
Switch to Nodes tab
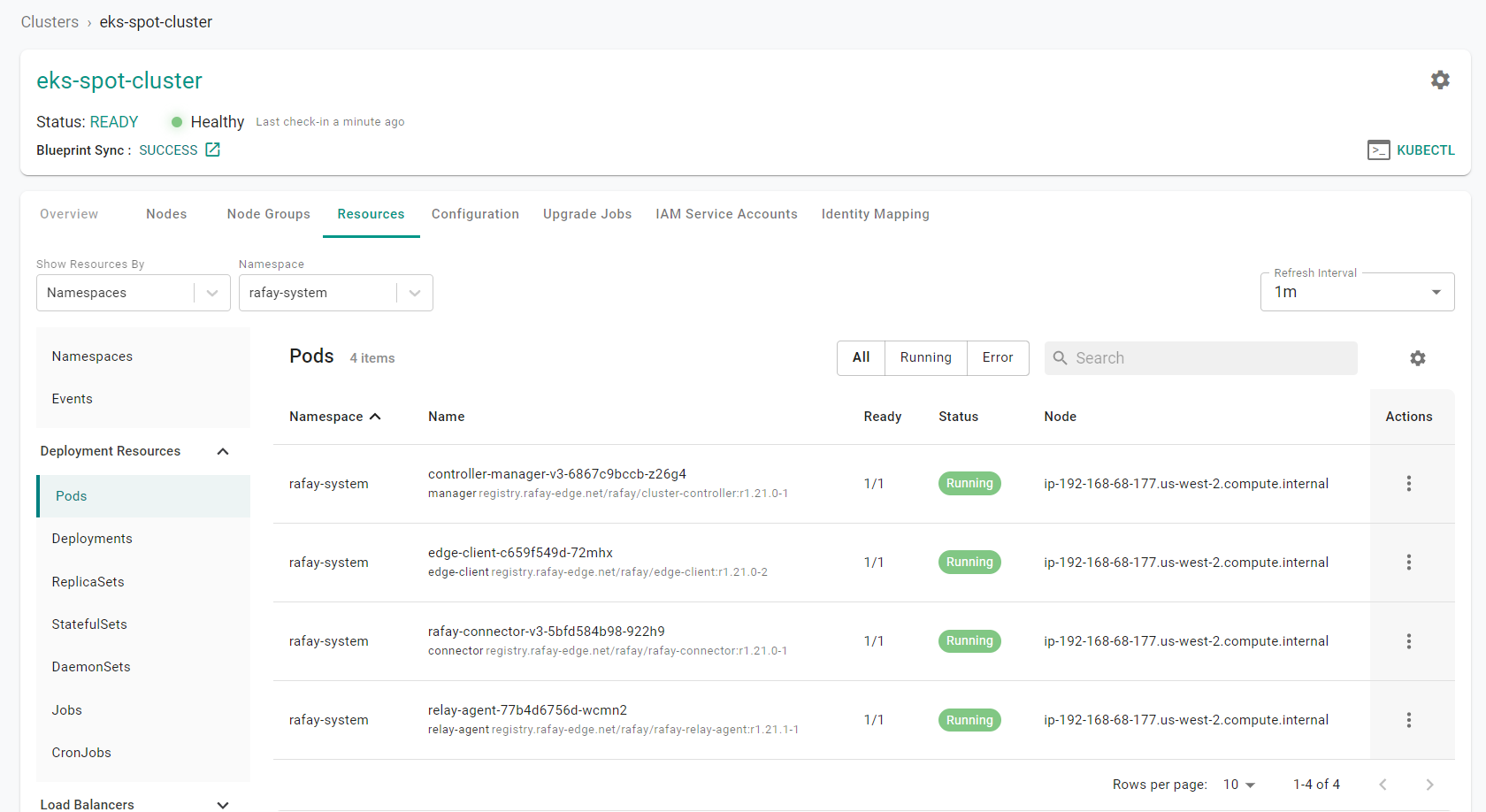[166, 214]
